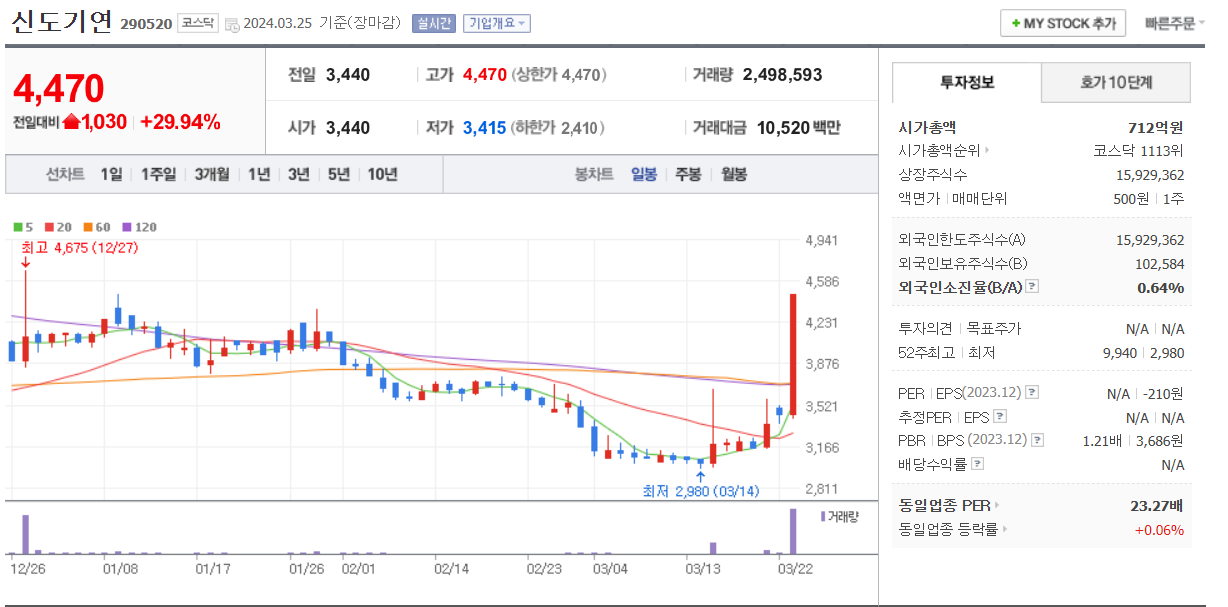This screenshot has height=607, width=1228.
Task: Select the 1주일 line chart period
Action: (158, 174)
